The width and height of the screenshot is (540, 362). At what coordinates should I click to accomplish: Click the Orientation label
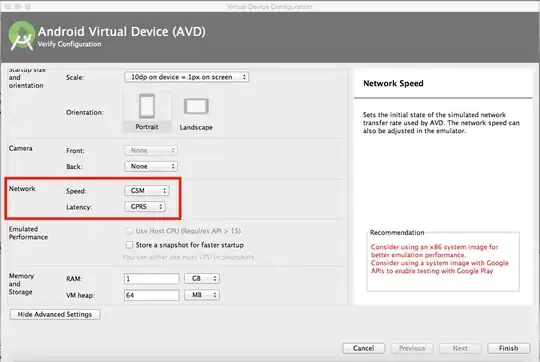85,112
